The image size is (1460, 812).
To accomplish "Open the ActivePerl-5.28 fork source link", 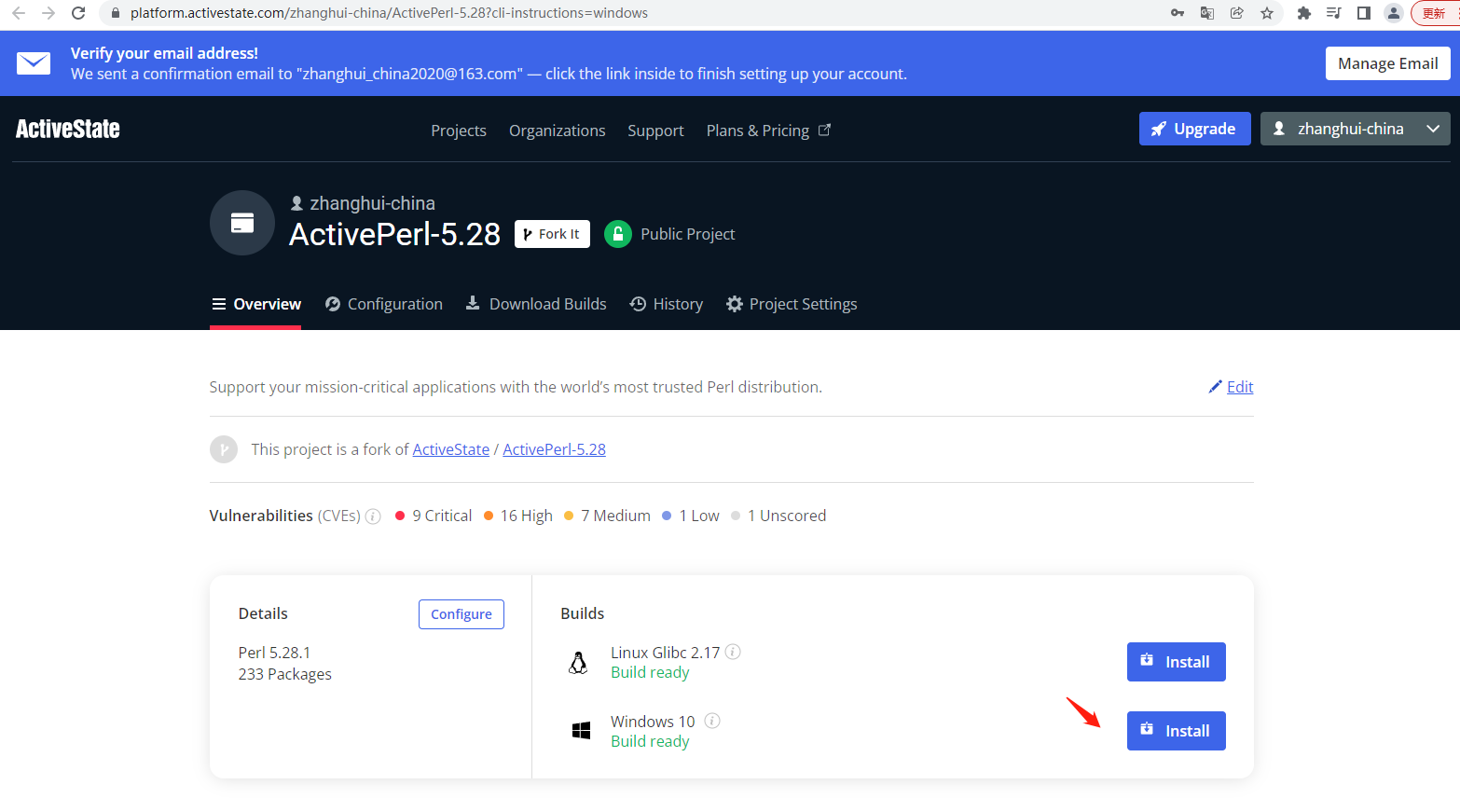I will pos(555,449).
